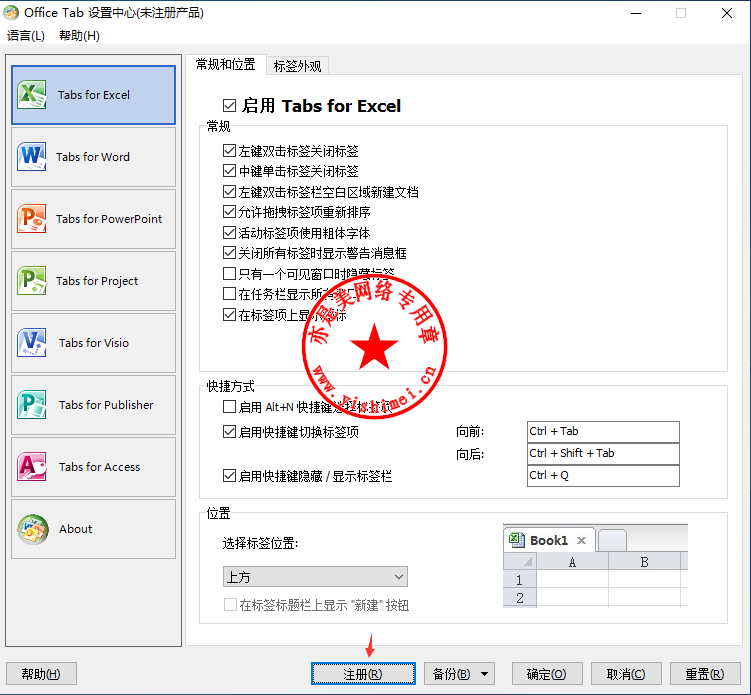The height and width of the screenshot is (695, 751).
Task: Open the Tabs for Visio icon
Action: [x=32, y=342]
